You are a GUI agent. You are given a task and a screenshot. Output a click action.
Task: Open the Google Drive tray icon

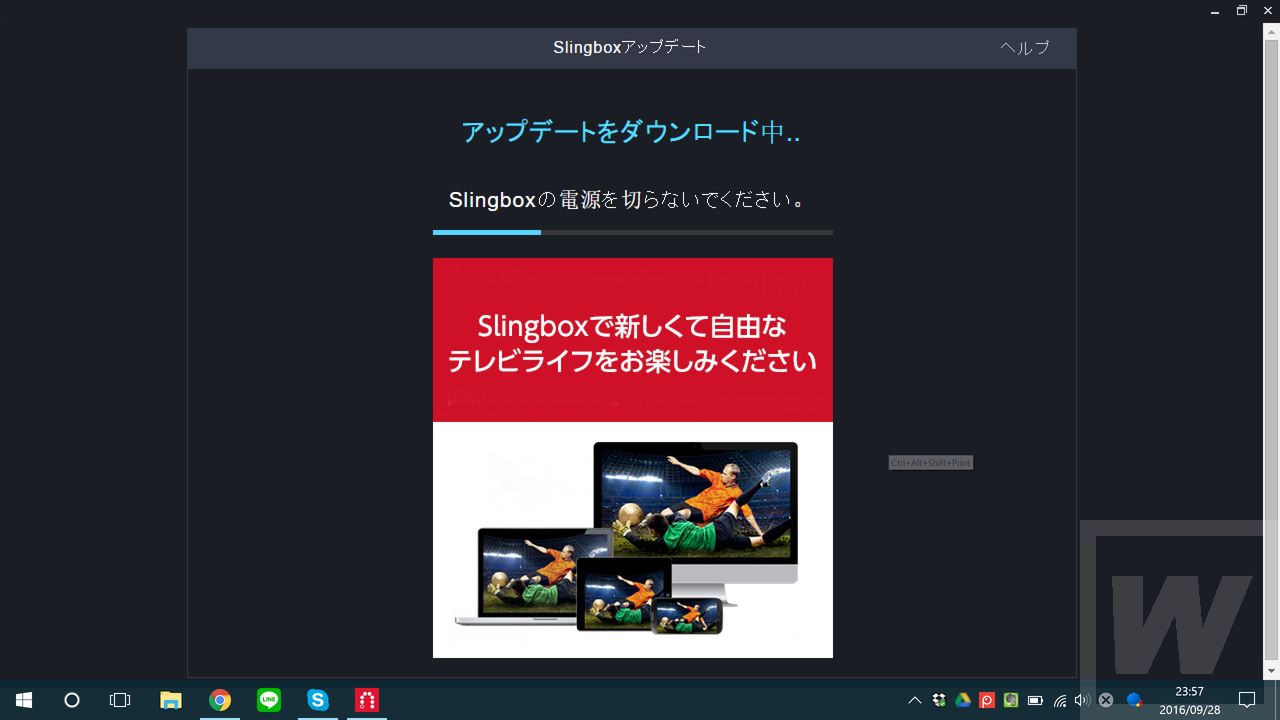tap(963, 700)
